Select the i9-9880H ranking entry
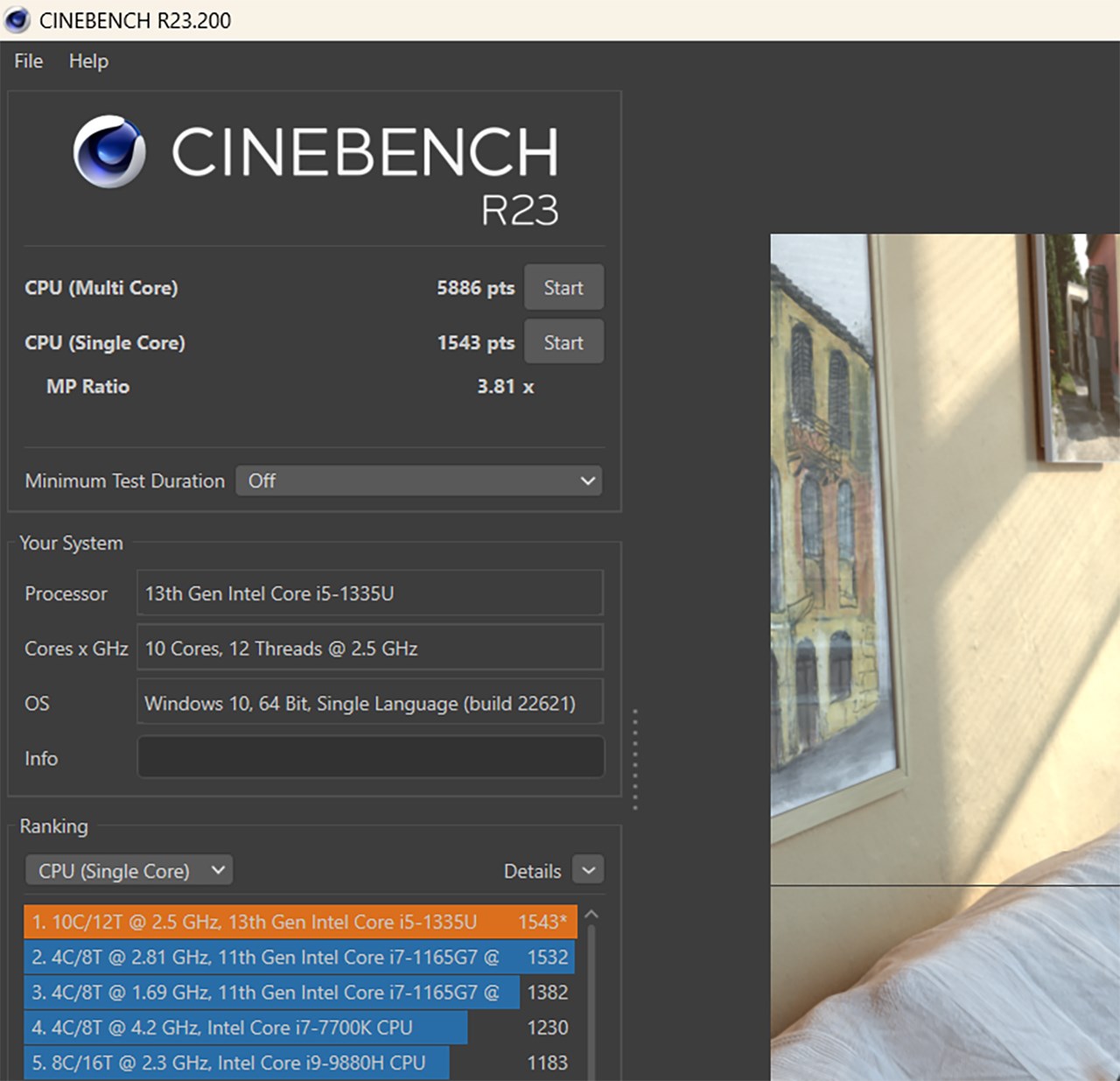The image size is (1120, 1081). click(x=236, y=1063)
